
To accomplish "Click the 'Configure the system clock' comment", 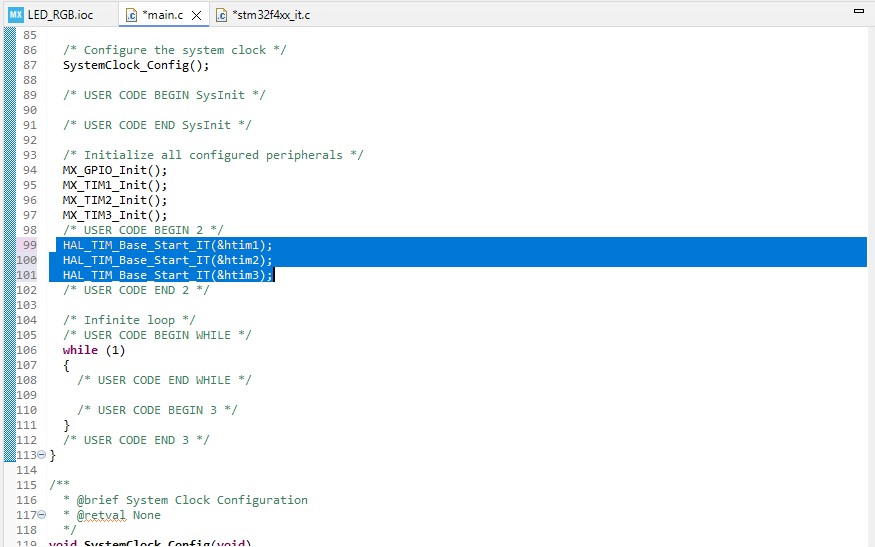I will (174, 50).
